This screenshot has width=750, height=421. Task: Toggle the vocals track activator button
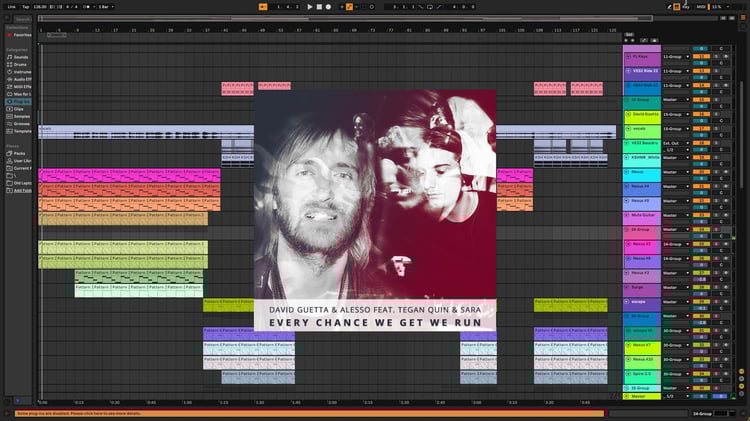pos(701,129)
